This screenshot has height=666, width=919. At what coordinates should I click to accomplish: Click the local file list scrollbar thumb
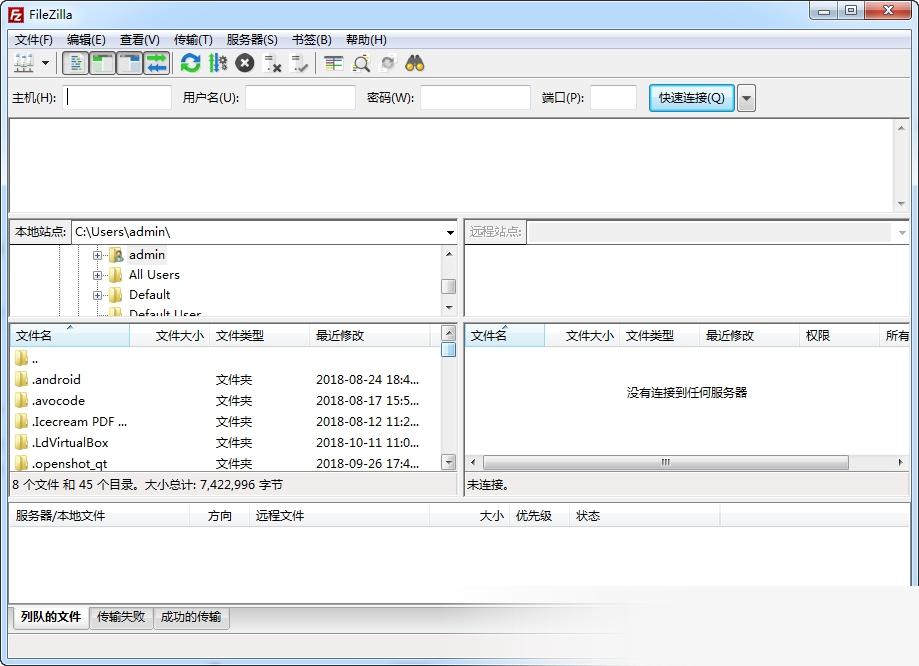(x=448, y=349)
